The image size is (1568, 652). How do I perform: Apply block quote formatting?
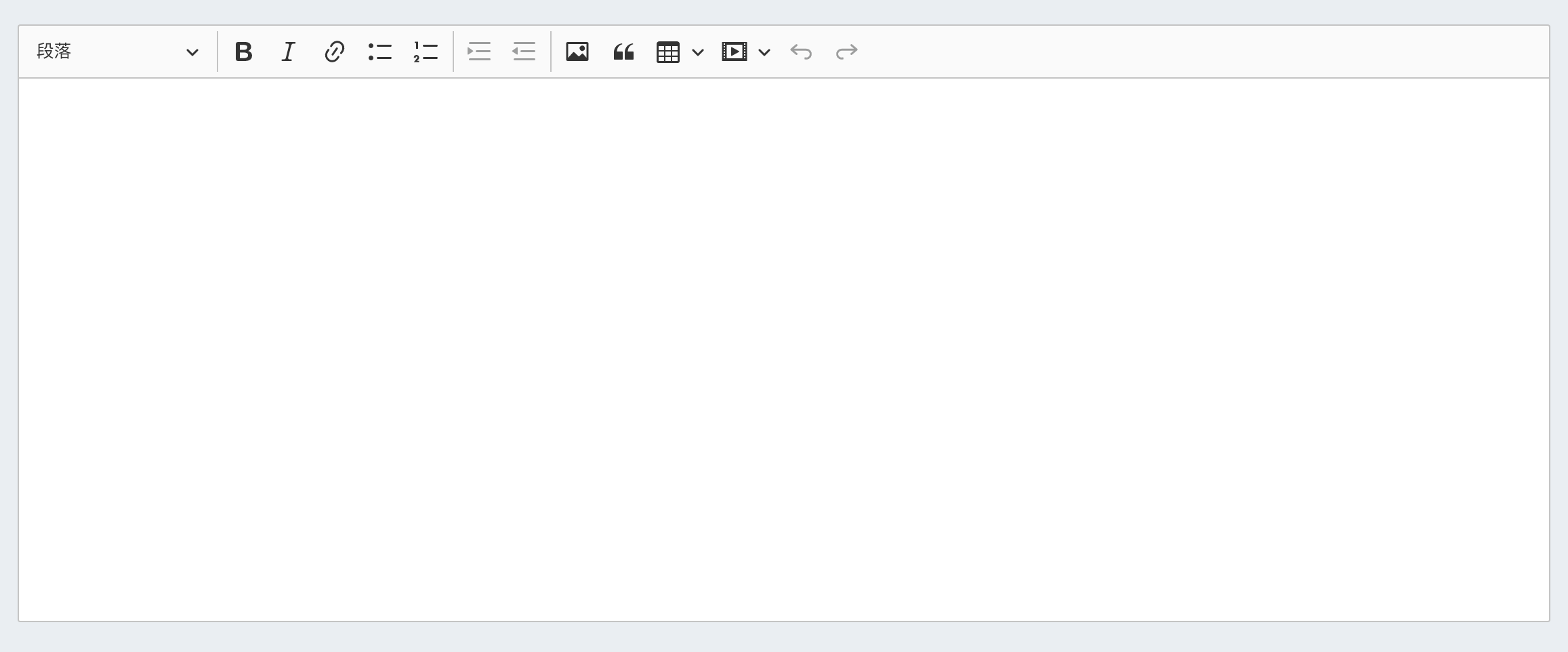pyautogui.click(x=623, y=52)
